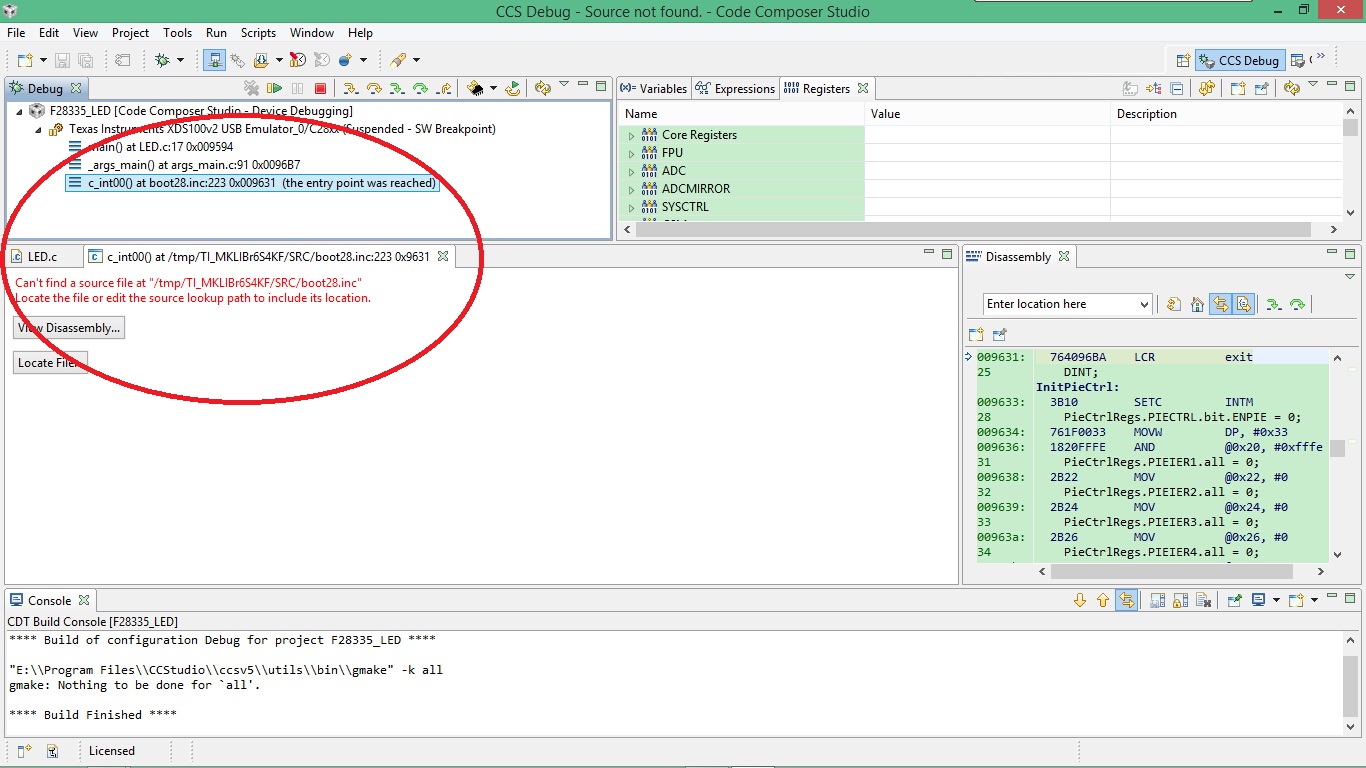Expand the Core Registers tree node

631,135
